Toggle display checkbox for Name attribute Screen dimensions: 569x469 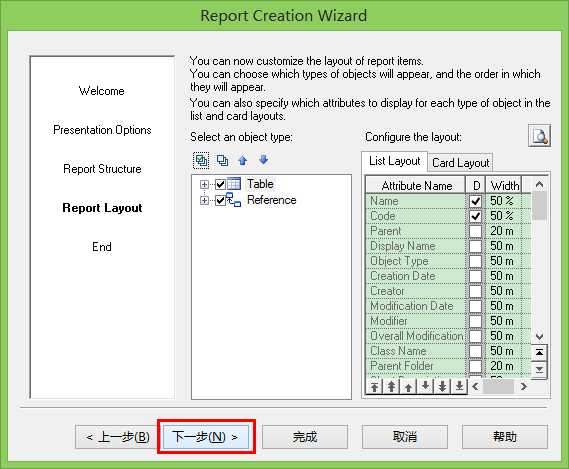click(x=475, y=201)
